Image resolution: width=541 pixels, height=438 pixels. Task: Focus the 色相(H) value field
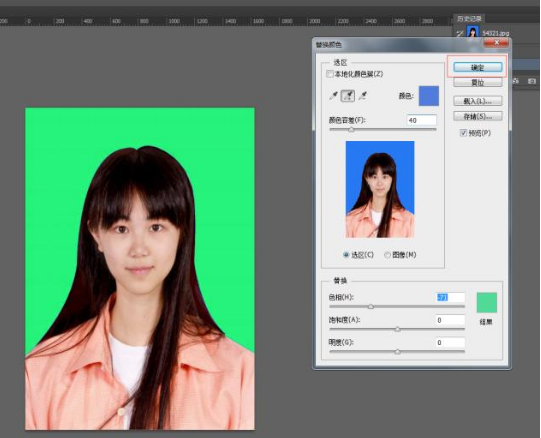pyautogui.click(x=450, y=297)
